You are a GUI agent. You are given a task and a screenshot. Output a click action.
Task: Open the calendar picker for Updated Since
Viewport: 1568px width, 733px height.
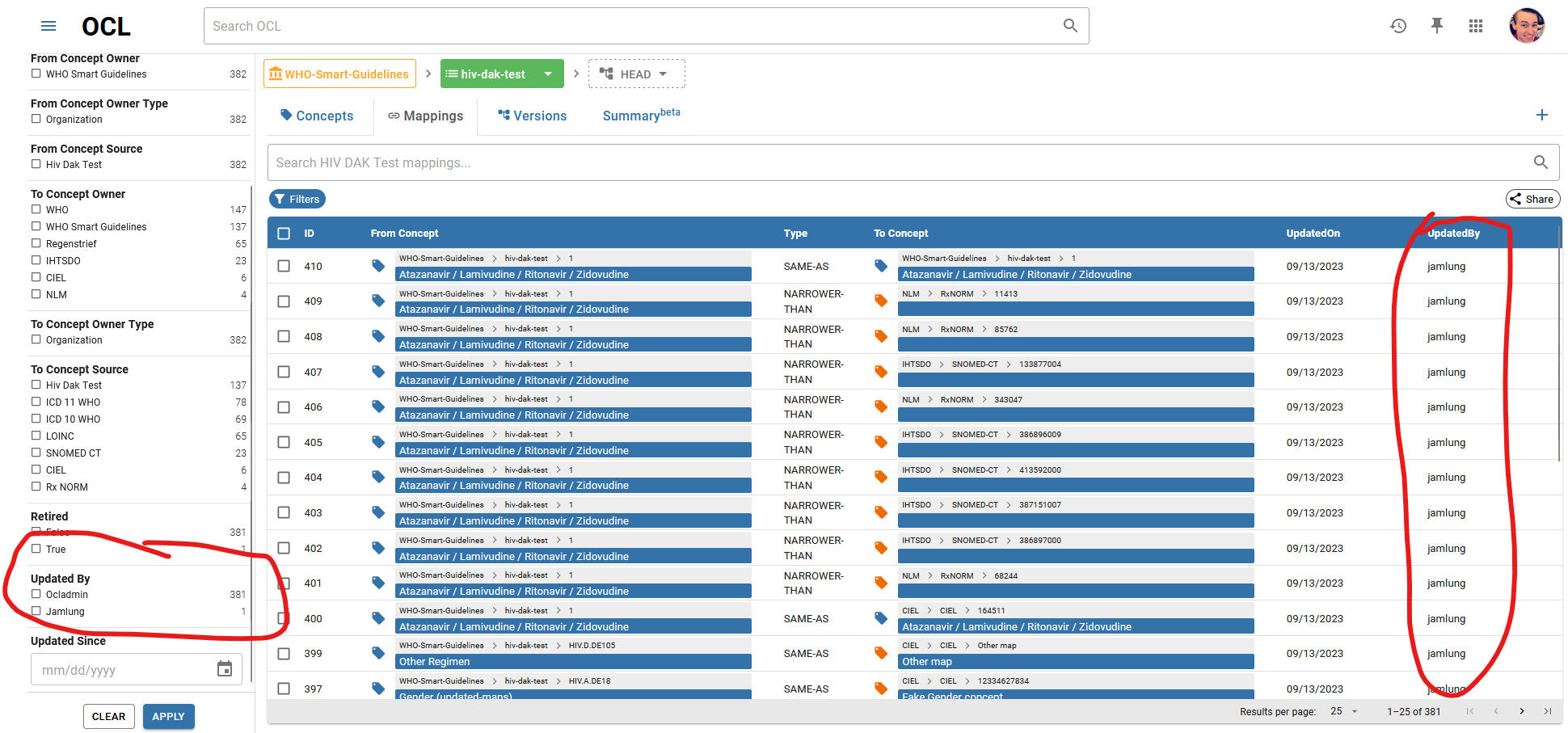(x=225, y=669)
